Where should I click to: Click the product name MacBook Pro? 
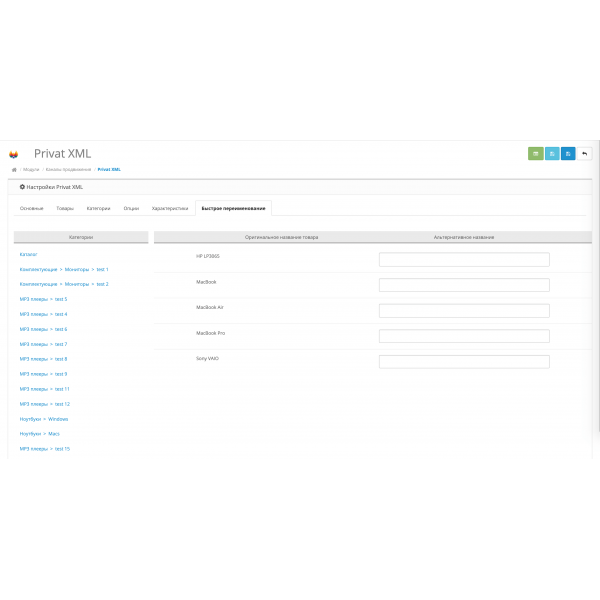click(210, 333)
